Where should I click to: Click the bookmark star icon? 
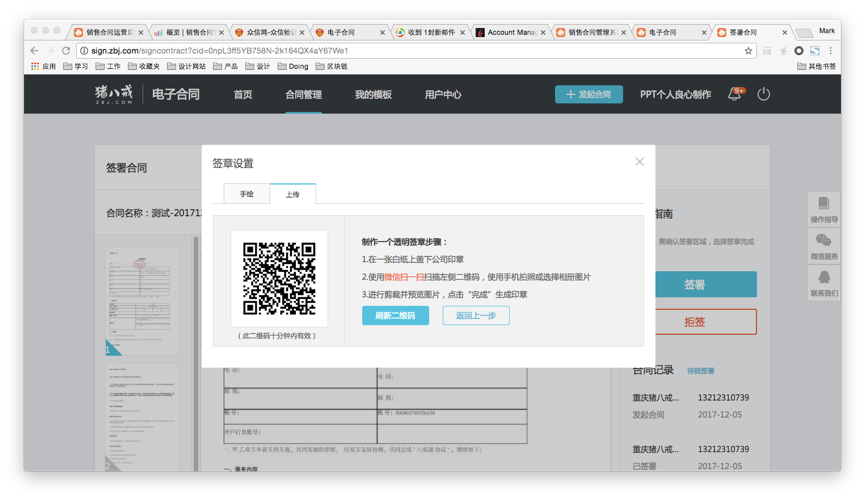tap(748, 51)
